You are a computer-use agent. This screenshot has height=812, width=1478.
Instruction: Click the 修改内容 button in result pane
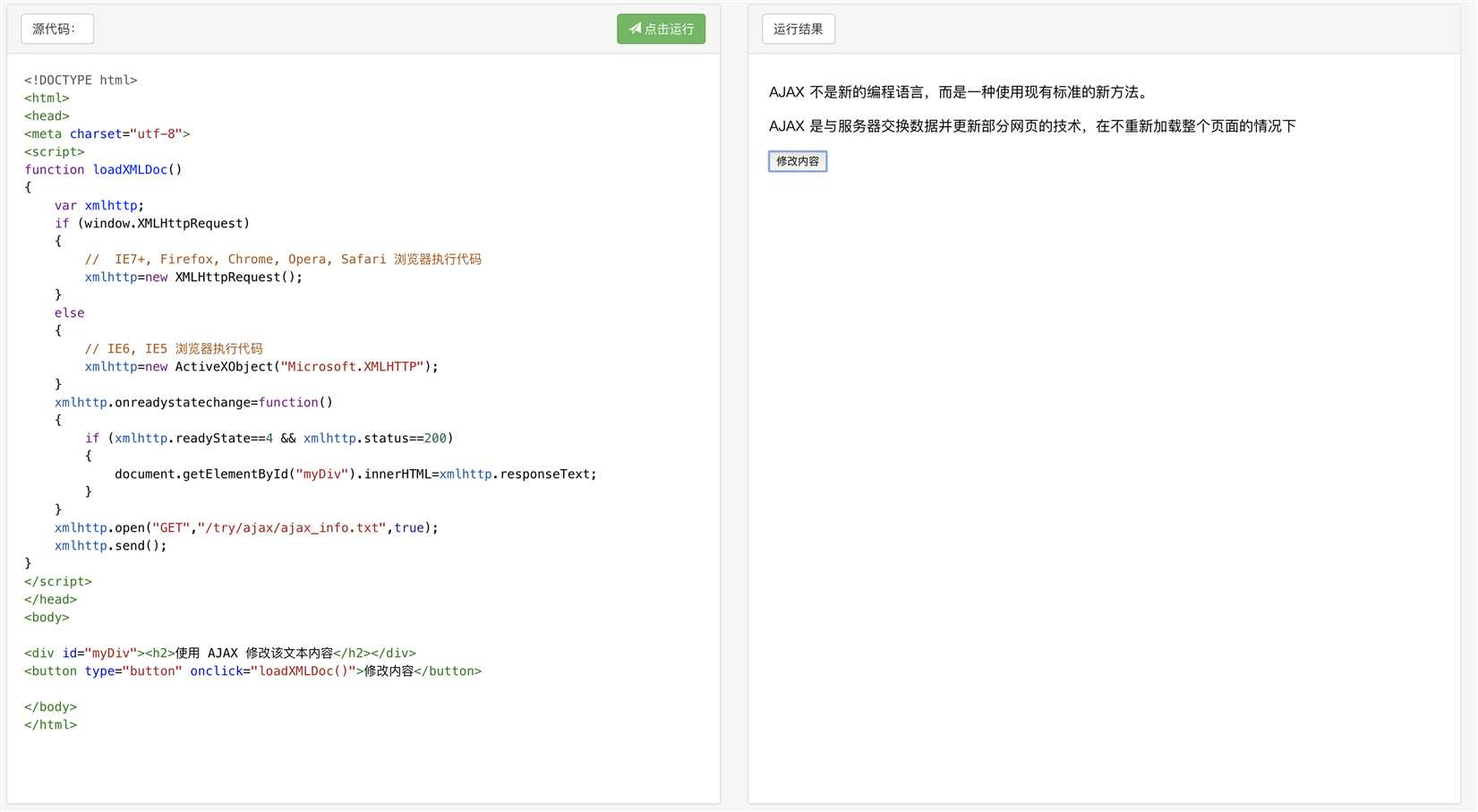pyautogui.click(x=798, y=161)
